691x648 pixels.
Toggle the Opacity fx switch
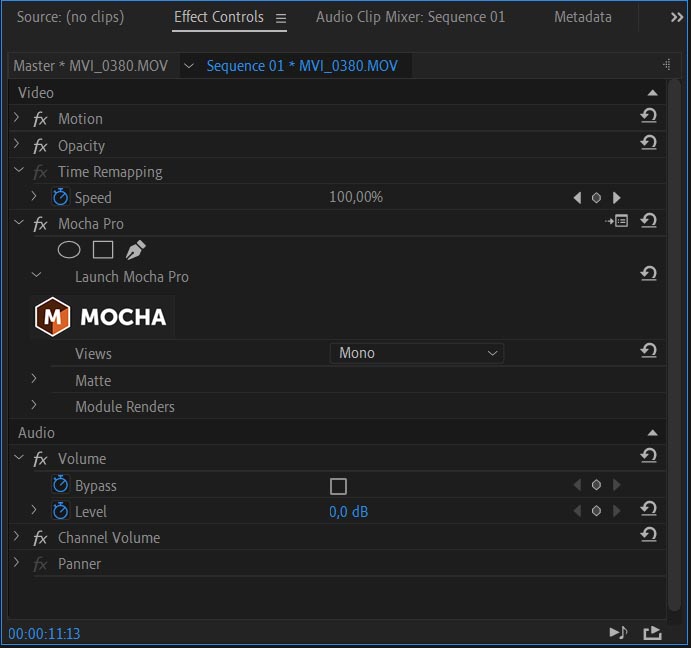[40, 146]
